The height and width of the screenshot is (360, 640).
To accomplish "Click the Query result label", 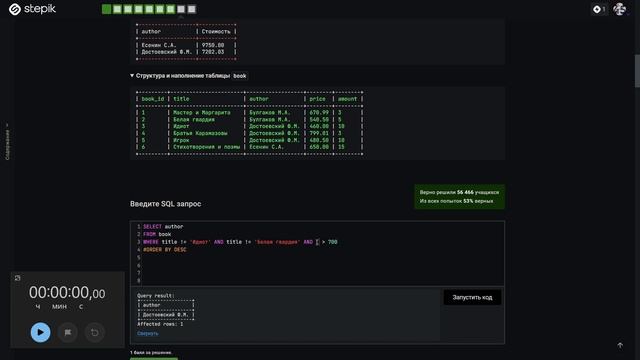I will coord(156,296).
